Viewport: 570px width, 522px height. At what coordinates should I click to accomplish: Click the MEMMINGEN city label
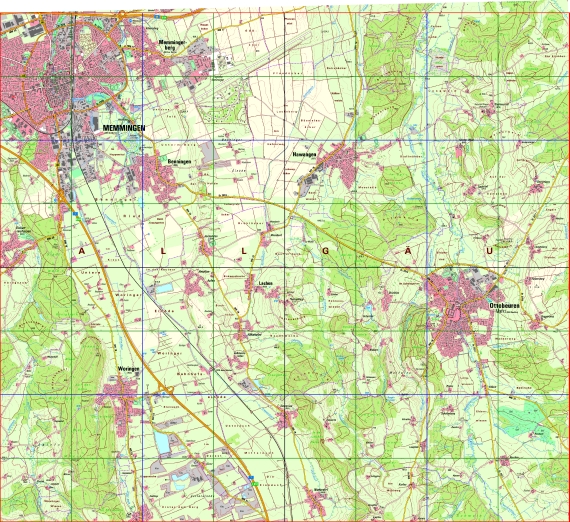124,128
